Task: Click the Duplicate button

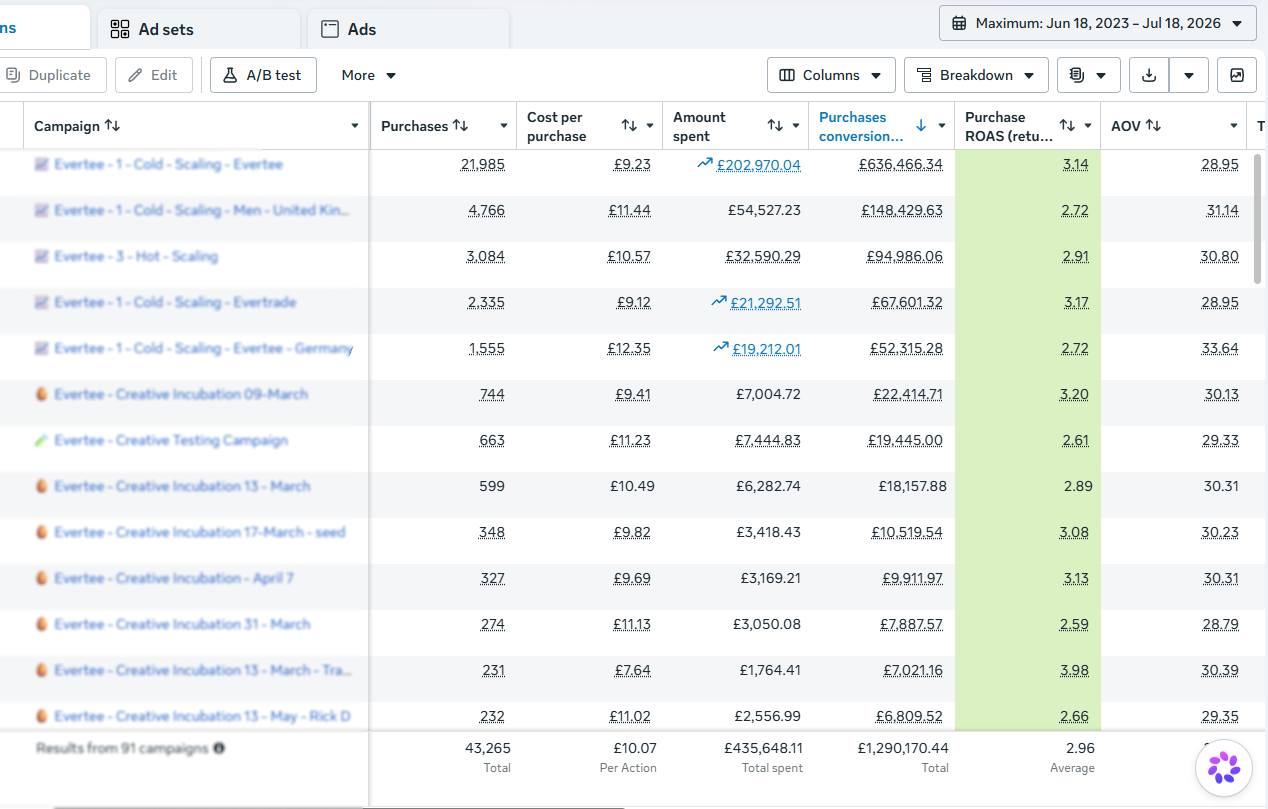Action: [49, 75]
